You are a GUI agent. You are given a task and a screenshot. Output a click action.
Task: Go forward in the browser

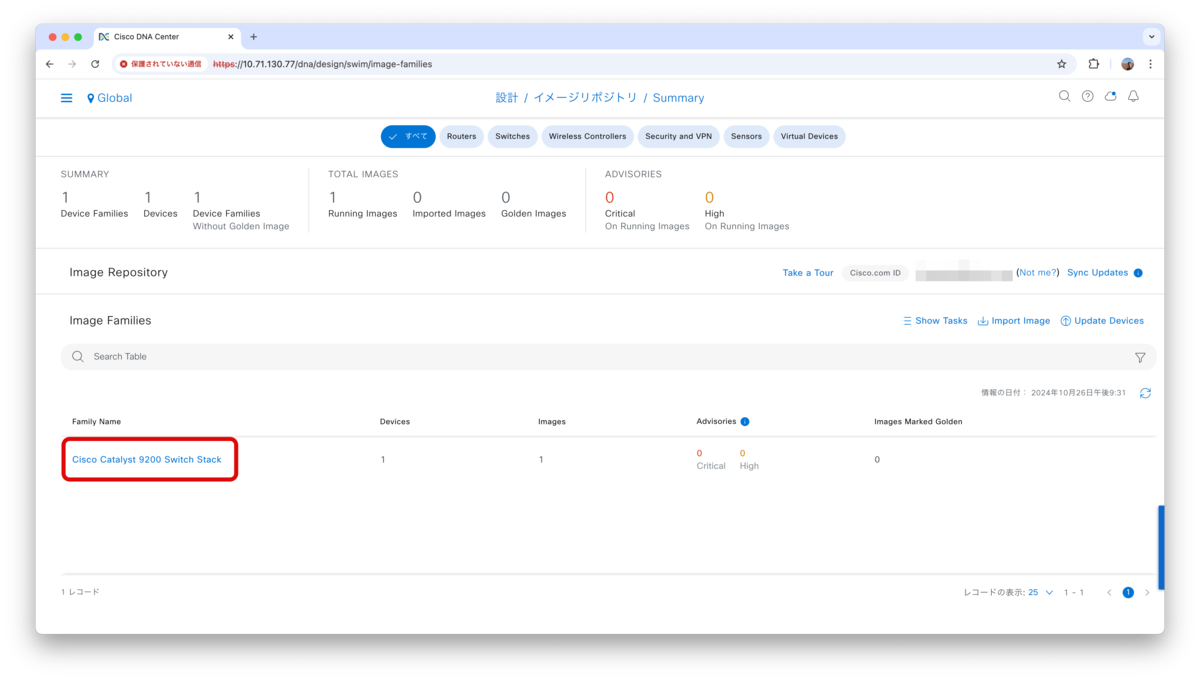(x=72, y=64)
